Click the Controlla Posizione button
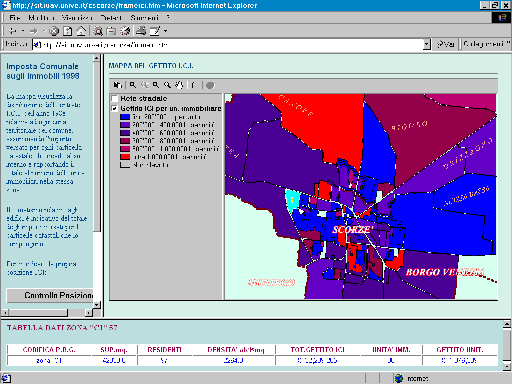This screenshot has width=512, height=384. click(x=50, y=295)
